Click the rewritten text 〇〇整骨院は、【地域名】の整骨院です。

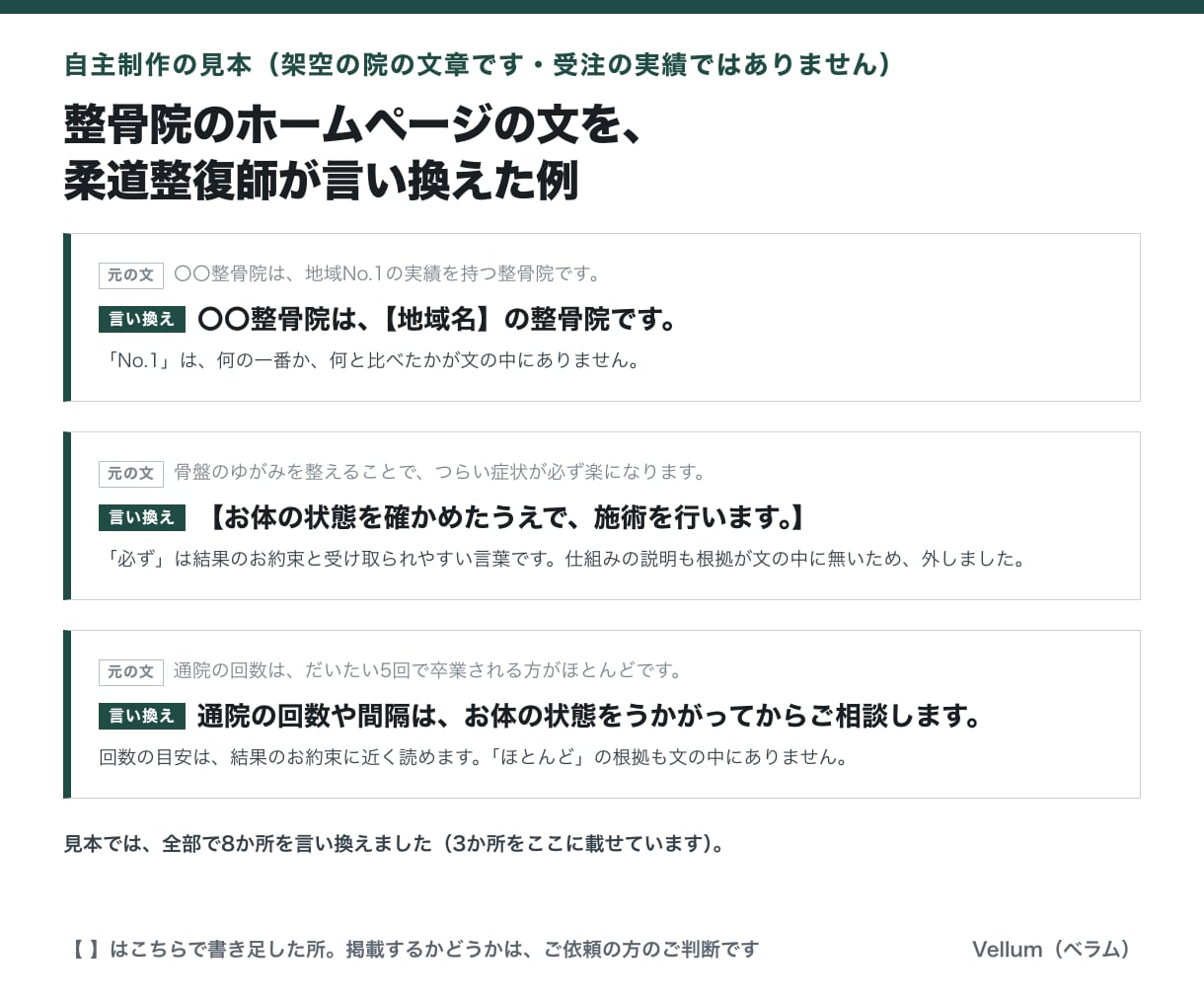(x=438, y=319)
